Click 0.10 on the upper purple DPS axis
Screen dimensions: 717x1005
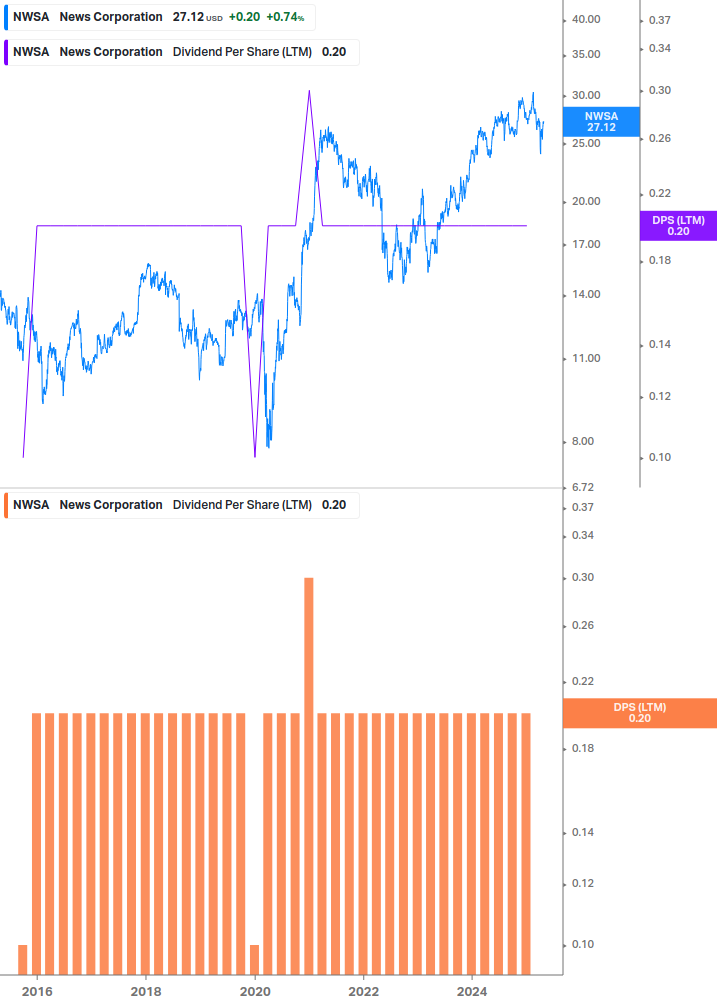pos(660,458)
